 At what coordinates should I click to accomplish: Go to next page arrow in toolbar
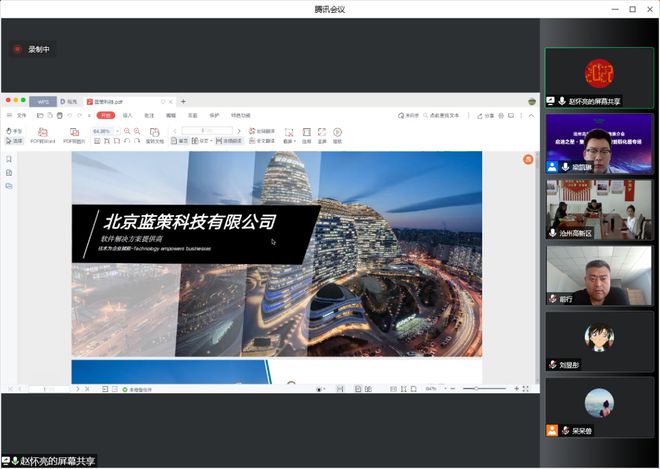pyautogui.click(x=239, y=131)
